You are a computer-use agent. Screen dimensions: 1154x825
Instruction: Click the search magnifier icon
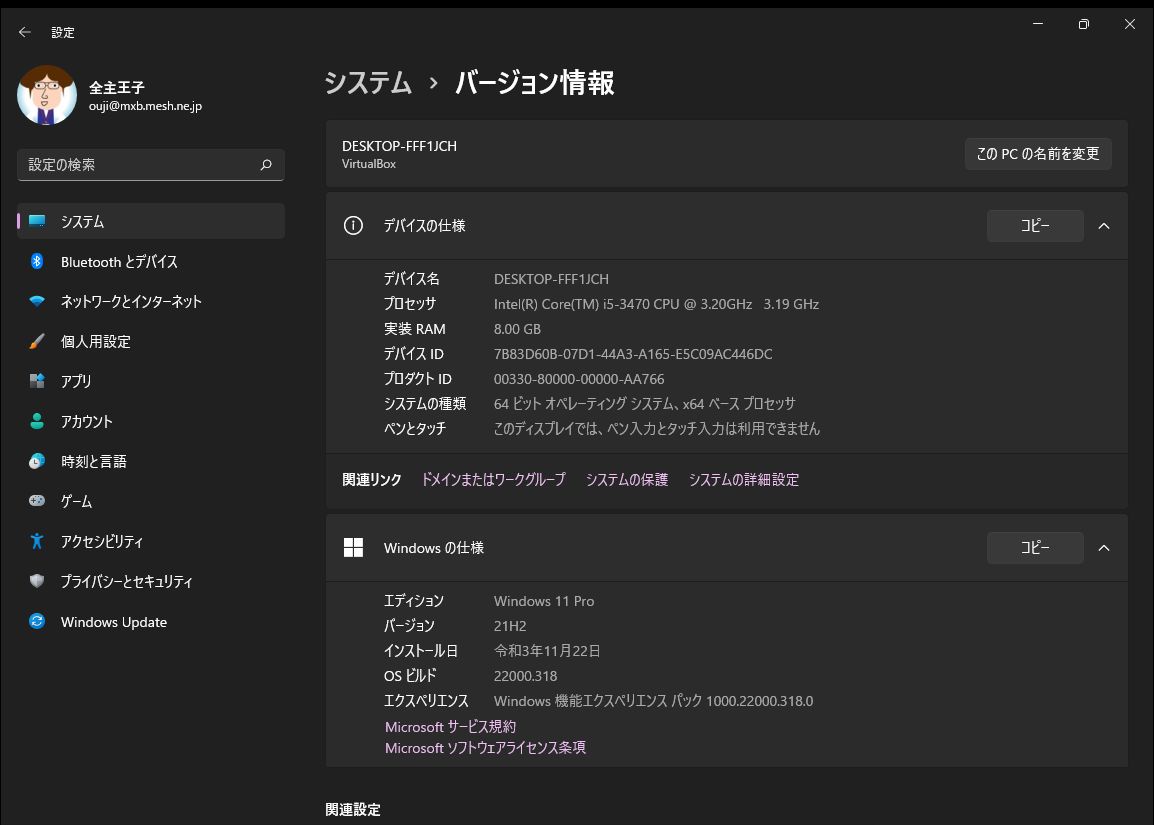(266, 165)
